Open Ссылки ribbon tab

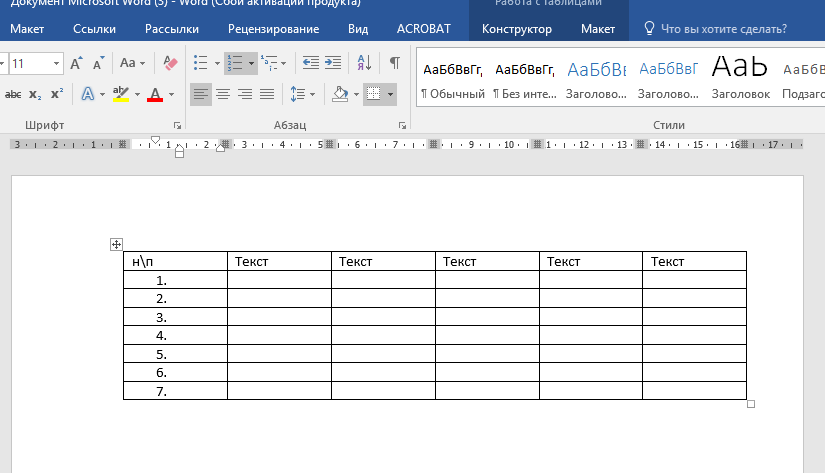click(x=94, y=29)
